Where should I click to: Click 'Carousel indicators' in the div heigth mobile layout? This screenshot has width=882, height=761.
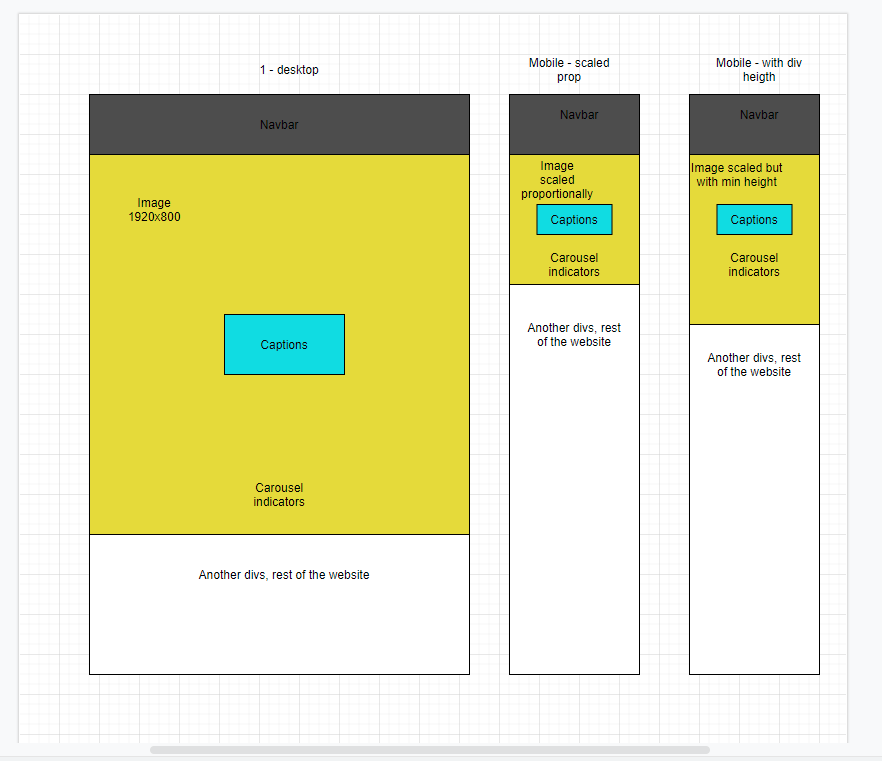coord(754,265)
